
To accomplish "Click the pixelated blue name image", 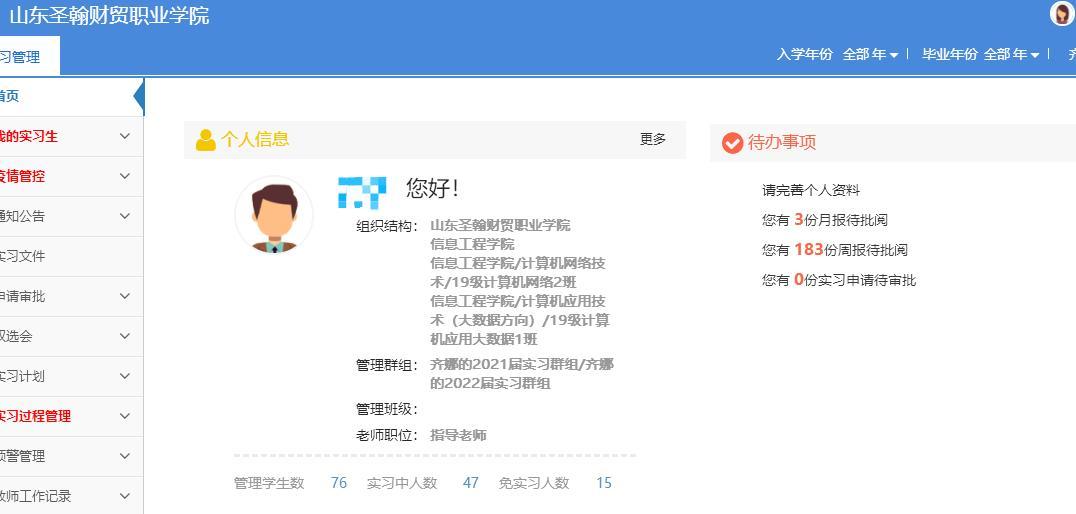I will tap(362, 192).
